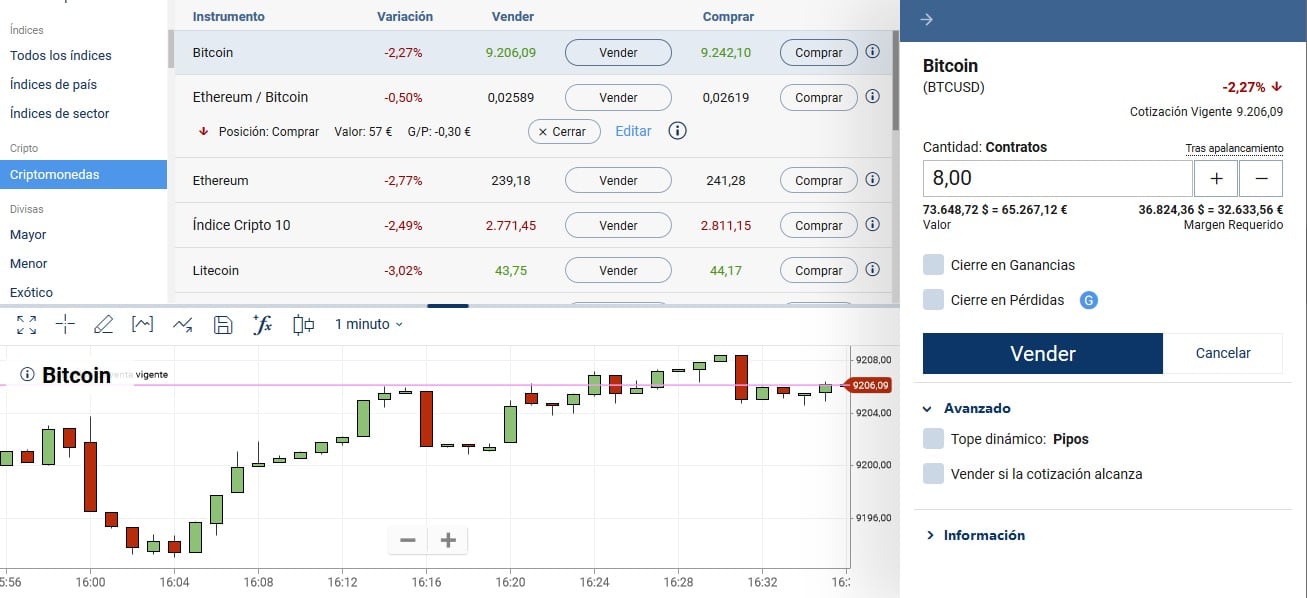Click Pipos unit selector
Viewport: 1307px width, 598px height.
click(x=1071, y=439)
